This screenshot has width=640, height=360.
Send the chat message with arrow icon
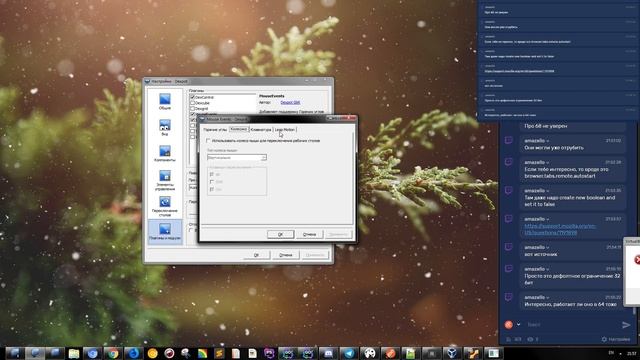coord(626,325)
